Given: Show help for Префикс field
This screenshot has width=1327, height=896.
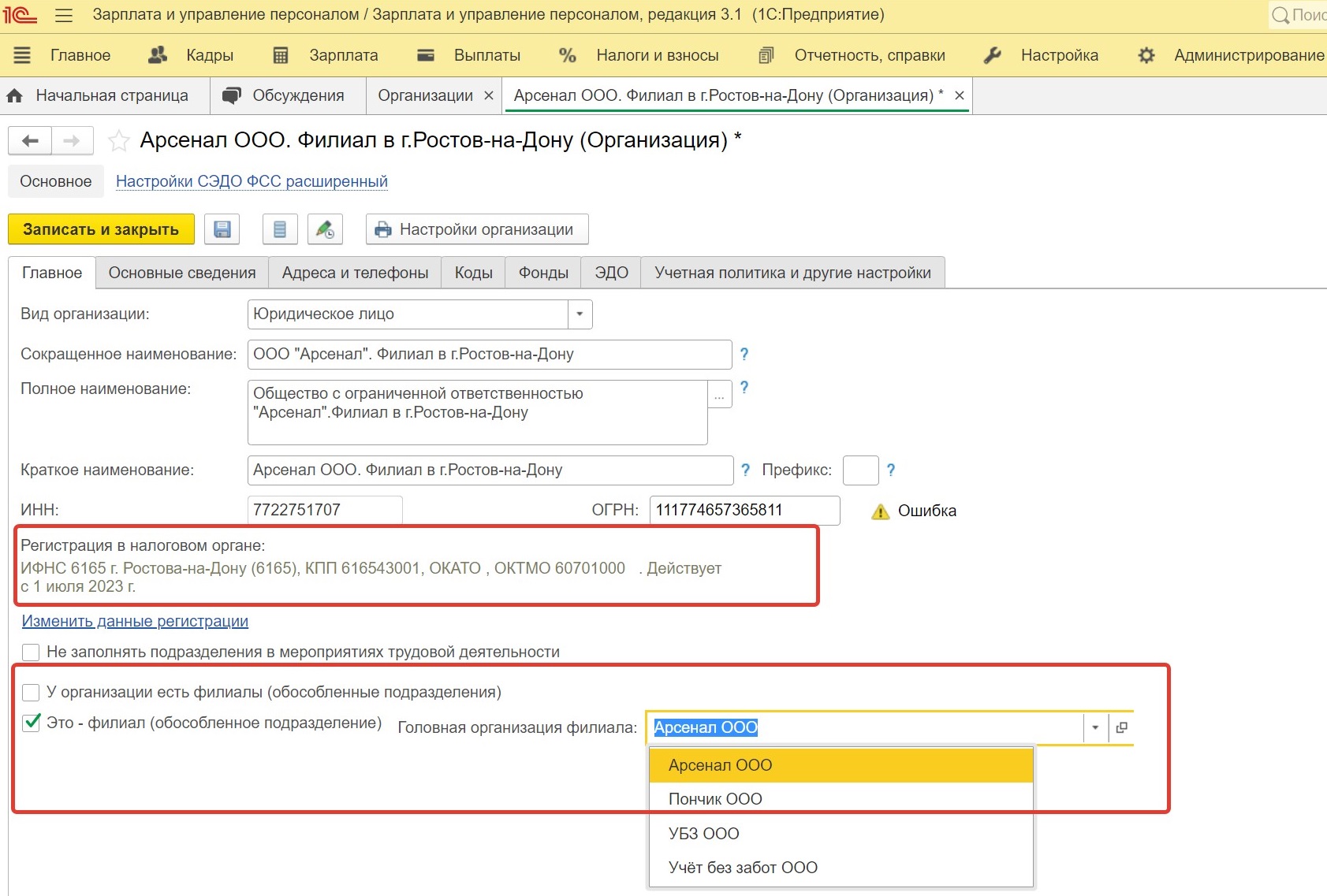Looking at the screenshot, I should pos(891,470).
